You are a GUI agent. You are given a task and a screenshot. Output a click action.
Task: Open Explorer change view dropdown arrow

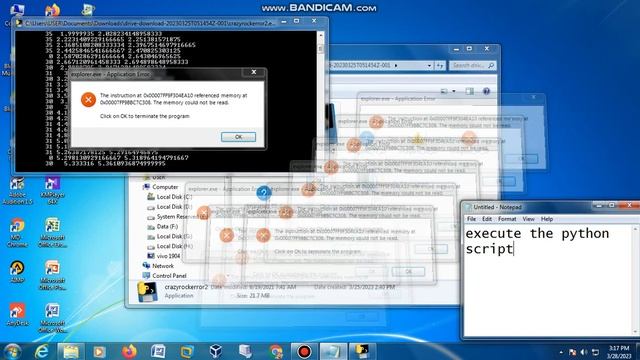(454, 91)
